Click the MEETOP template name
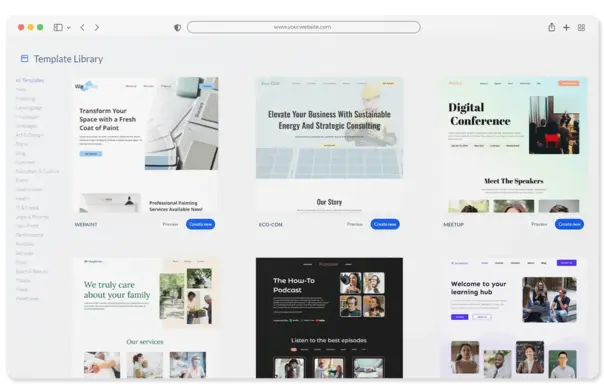604x387 pixels. (x=453, y=224)
